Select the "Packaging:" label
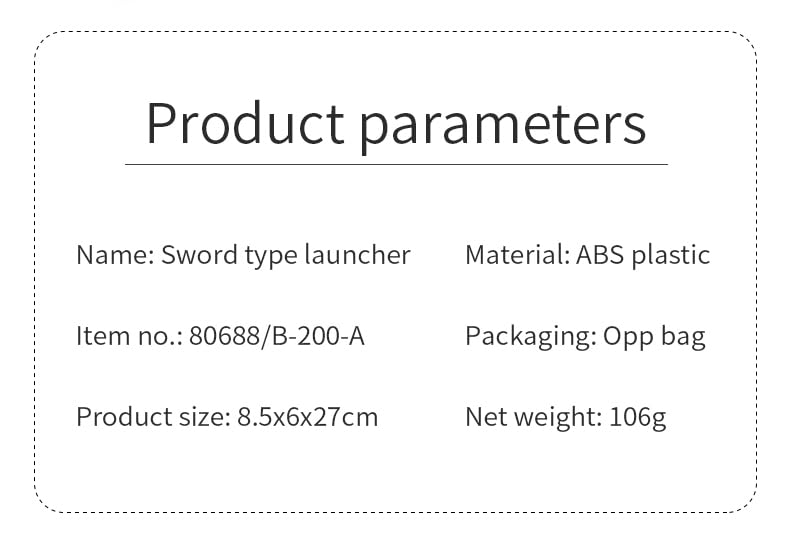 (530, 337)
